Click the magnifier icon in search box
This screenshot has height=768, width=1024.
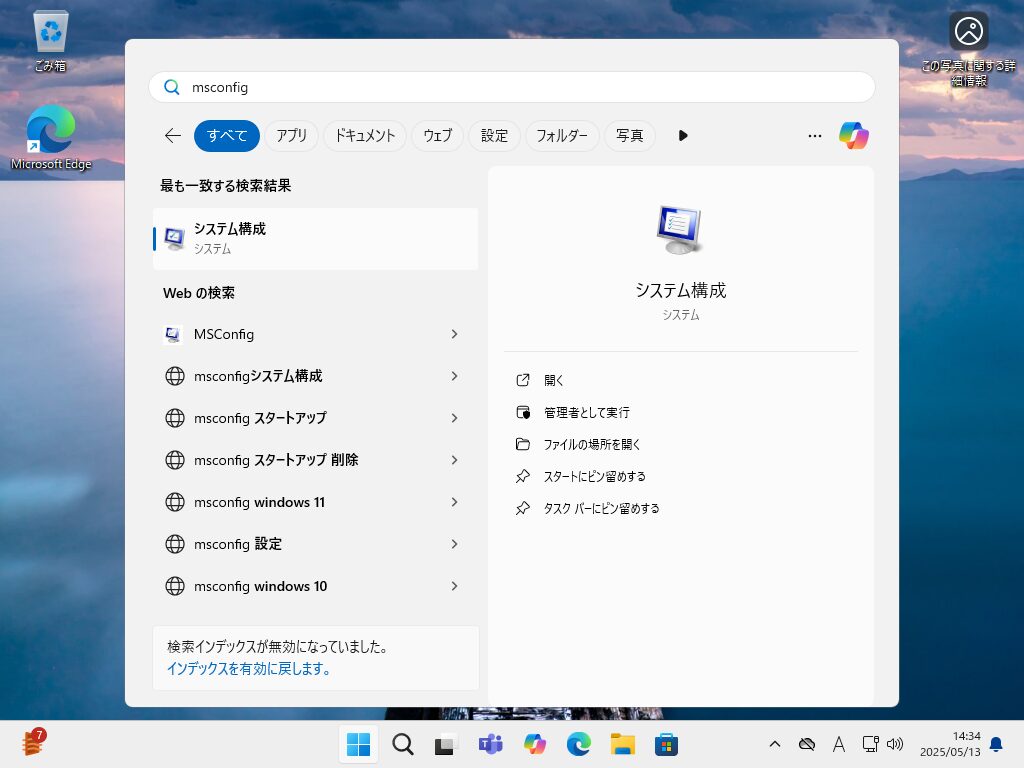pyautogui.click(x=172, y=87)
